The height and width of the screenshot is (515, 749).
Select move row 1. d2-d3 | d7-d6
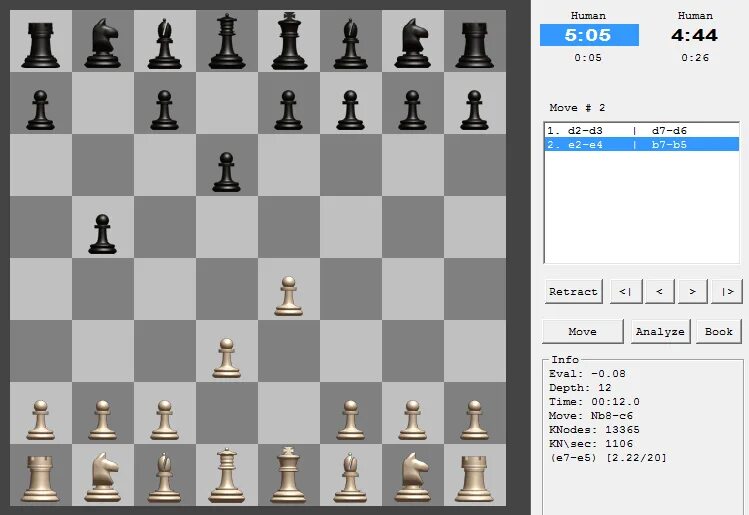[x=642, y=130]
